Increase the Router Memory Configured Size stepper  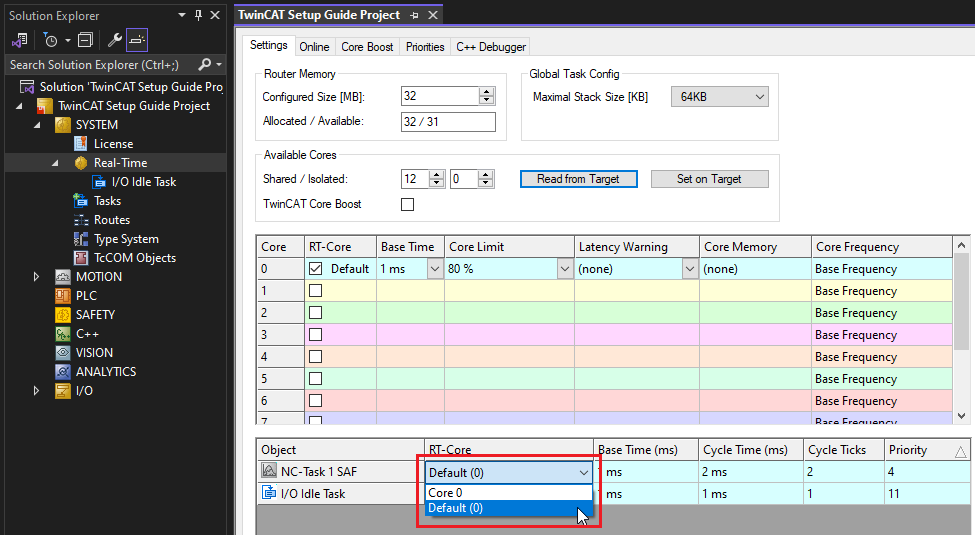(487, 91)
